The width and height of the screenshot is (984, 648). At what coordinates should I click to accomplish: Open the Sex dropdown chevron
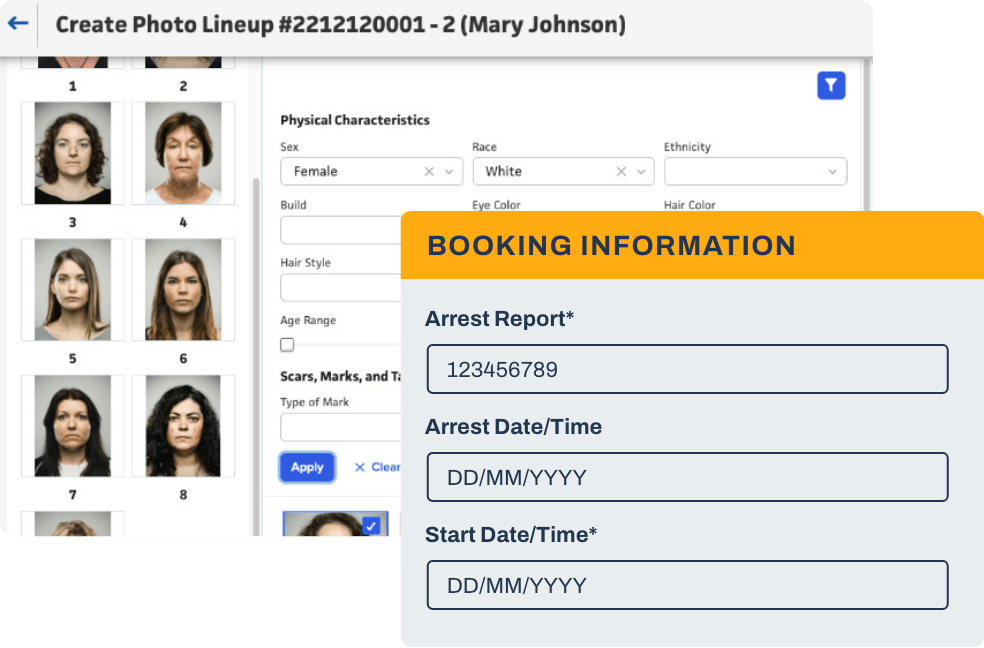[x=447, y=171]
